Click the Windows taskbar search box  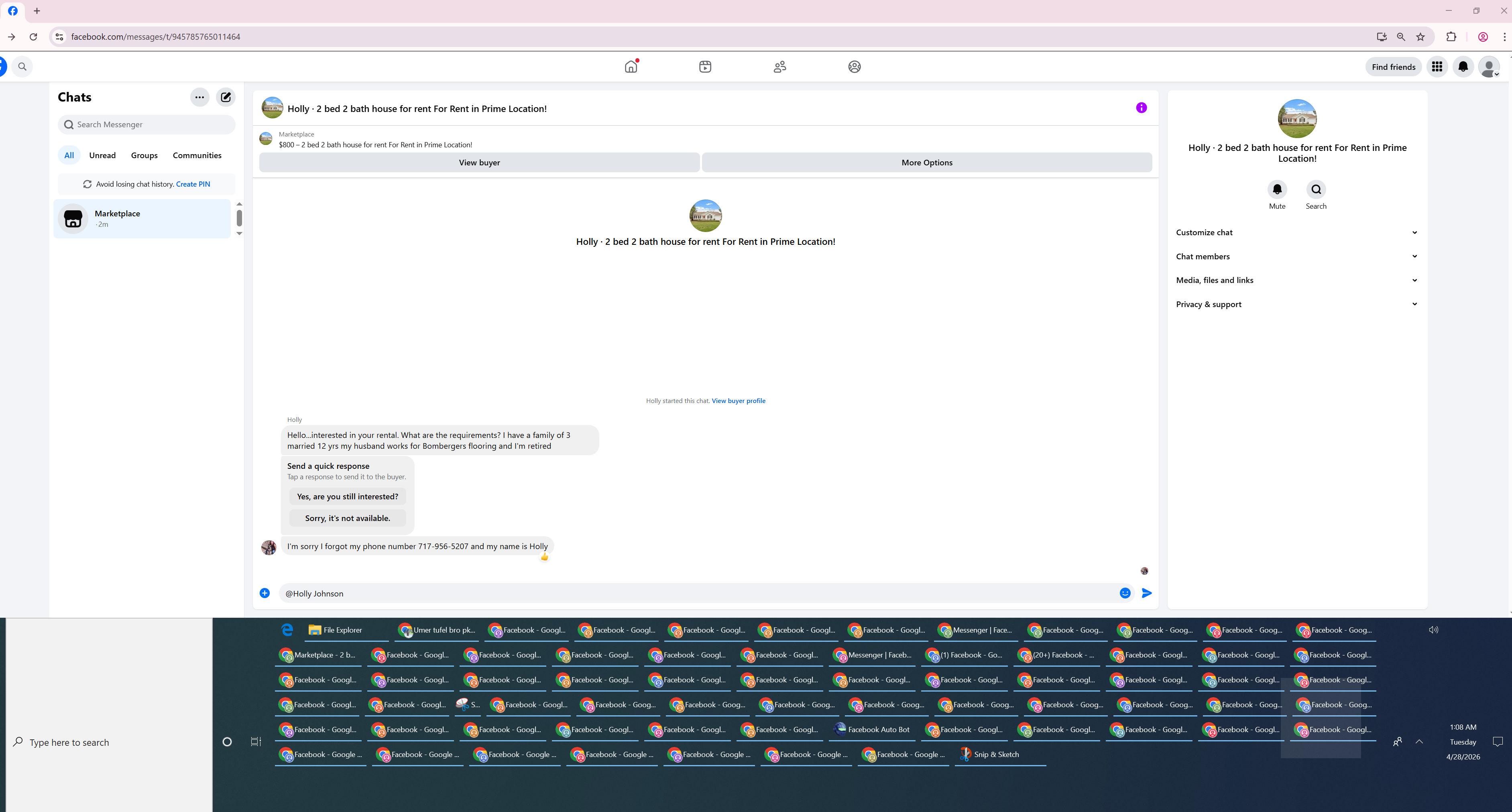(x=109, y=742)
